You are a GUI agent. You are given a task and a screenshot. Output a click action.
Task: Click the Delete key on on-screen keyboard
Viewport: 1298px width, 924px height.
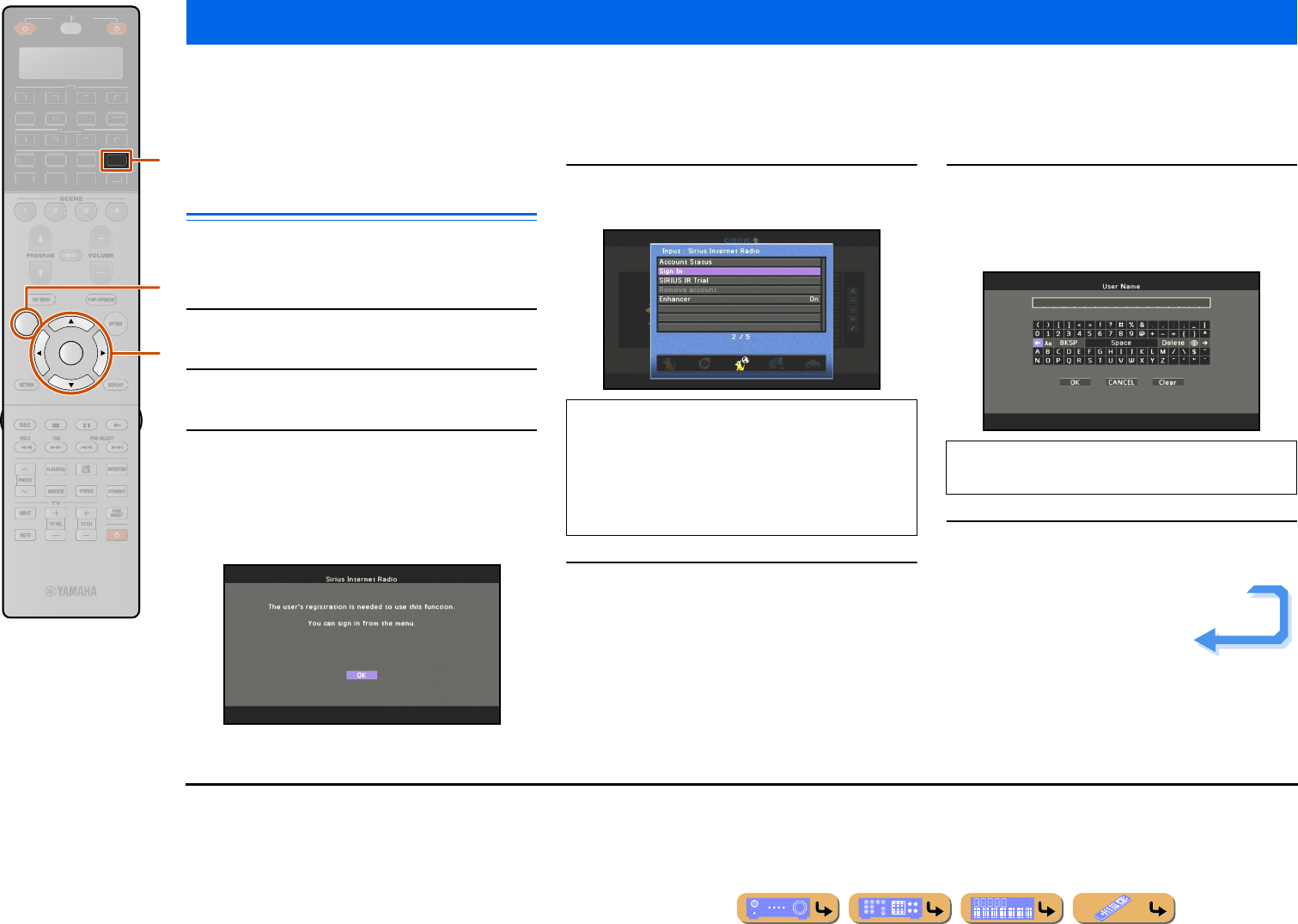point(1173,343)
